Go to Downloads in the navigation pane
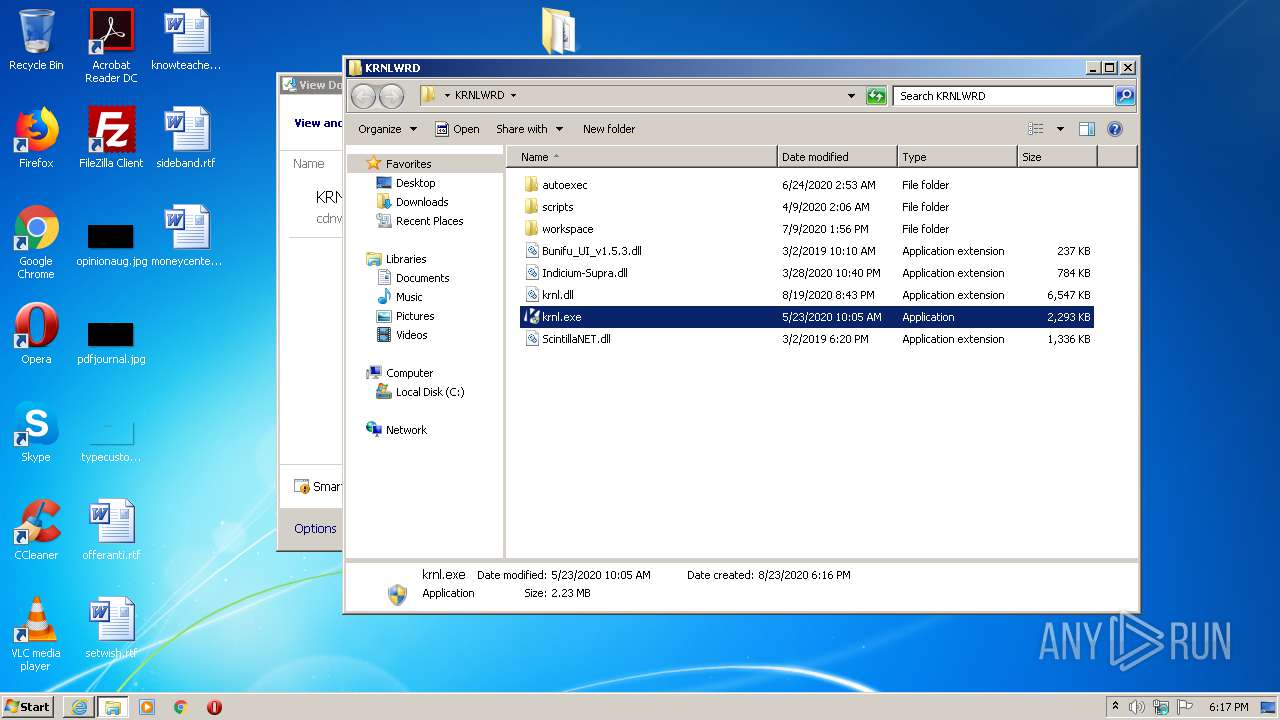Screen dimensions: 1280x720 click(x=421, y=202)
